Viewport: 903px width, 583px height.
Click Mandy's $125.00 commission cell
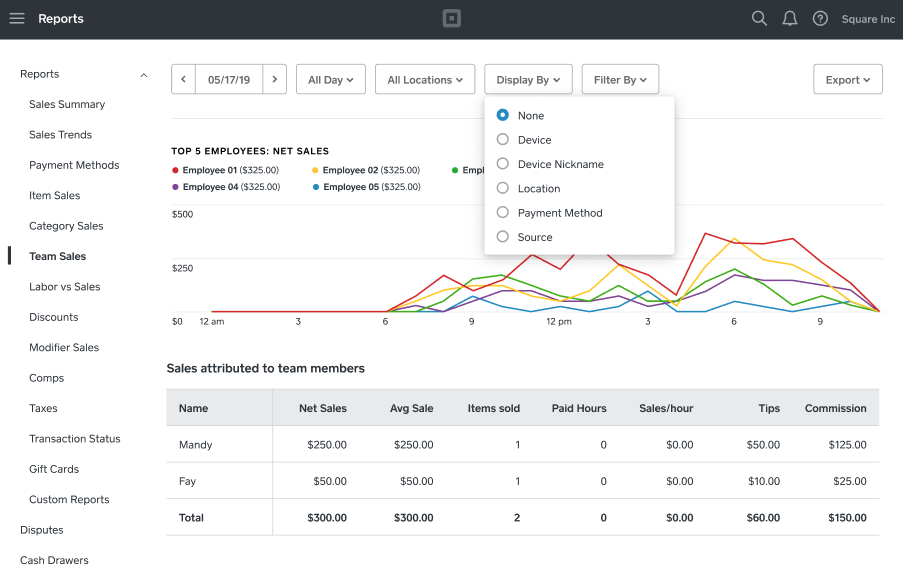[x=847, y=445]
